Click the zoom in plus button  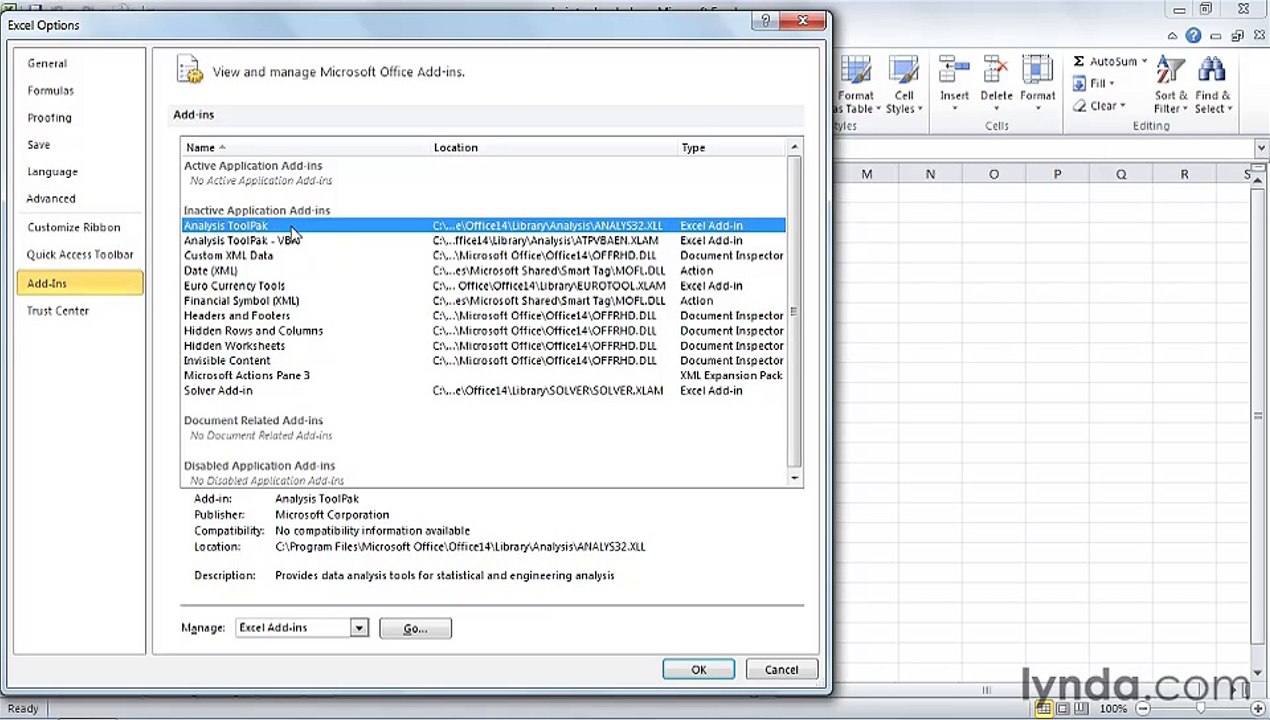(1258, 708)
